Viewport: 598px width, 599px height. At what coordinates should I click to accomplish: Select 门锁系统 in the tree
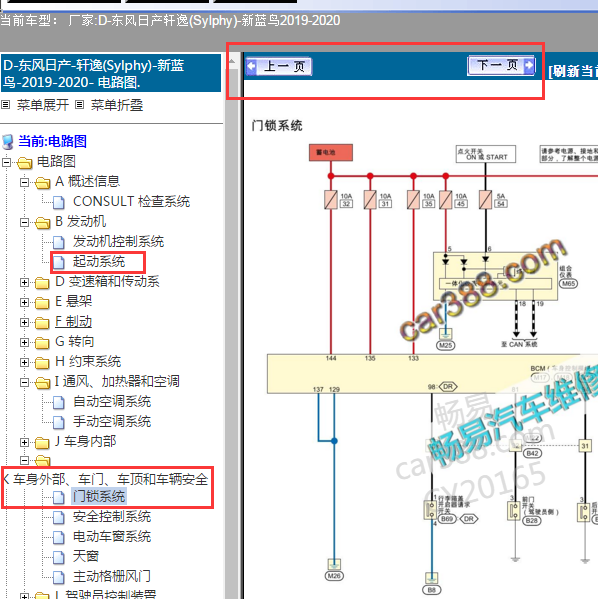pyautogui.click(x=99, y=496)
